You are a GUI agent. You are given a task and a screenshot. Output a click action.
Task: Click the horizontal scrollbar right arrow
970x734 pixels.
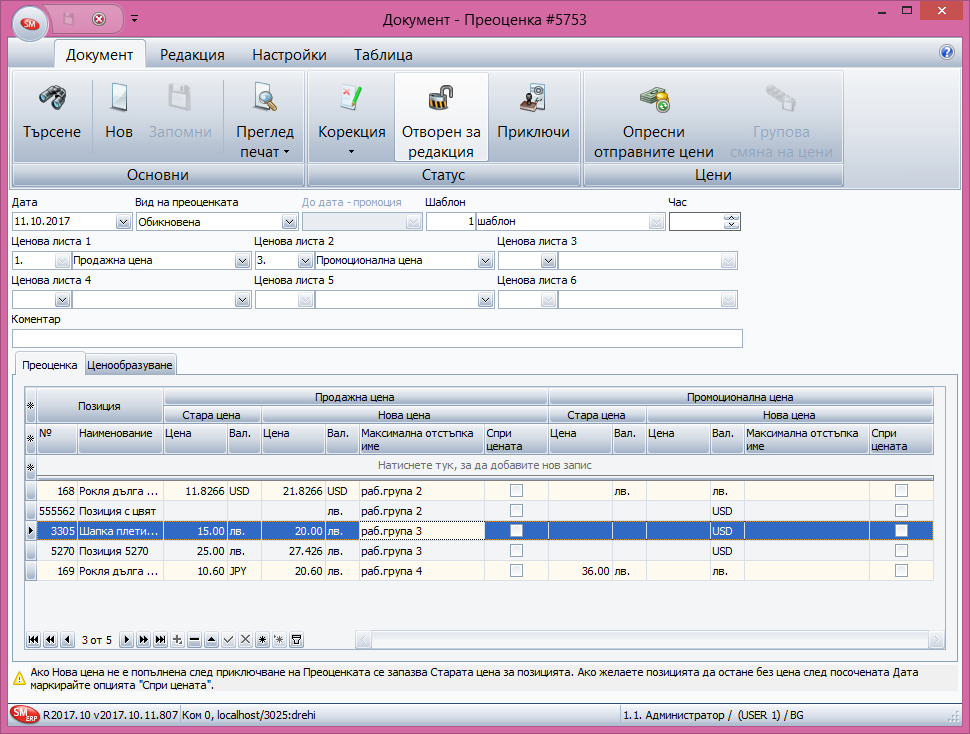pyautogui.click(x=937, y=639)
